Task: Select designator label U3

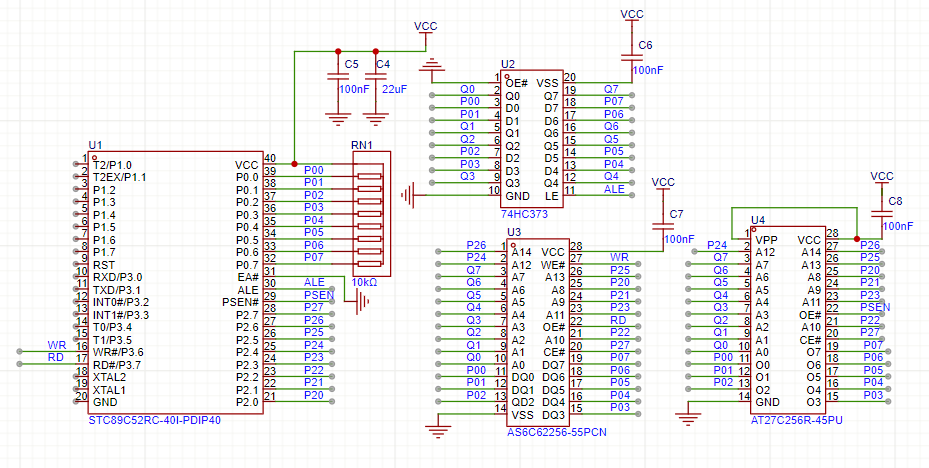Action: click(x=514, y=232)
